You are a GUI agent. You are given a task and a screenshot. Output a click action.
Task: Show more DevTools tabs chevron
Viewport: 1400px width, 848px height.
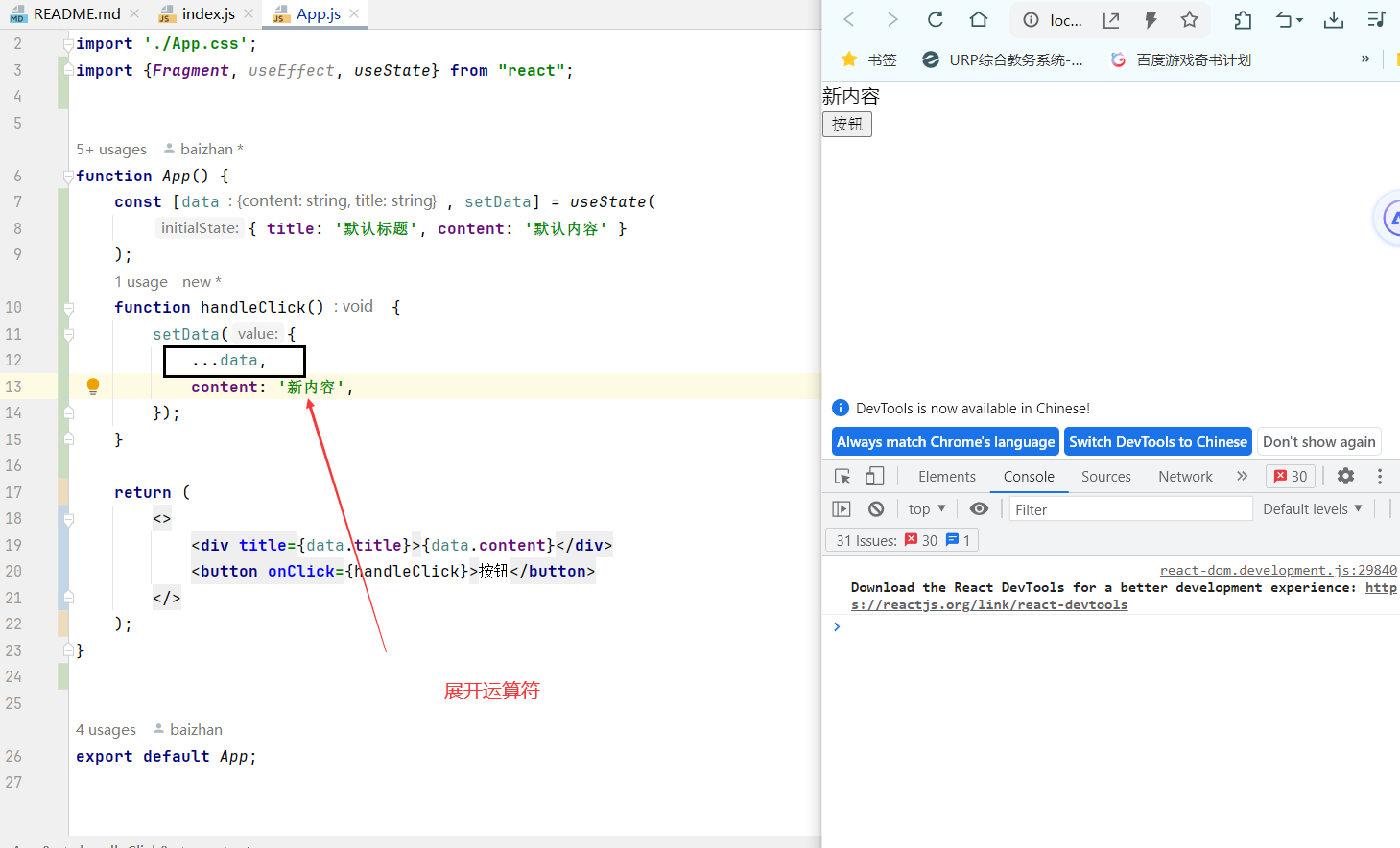tap(1242, 476)
